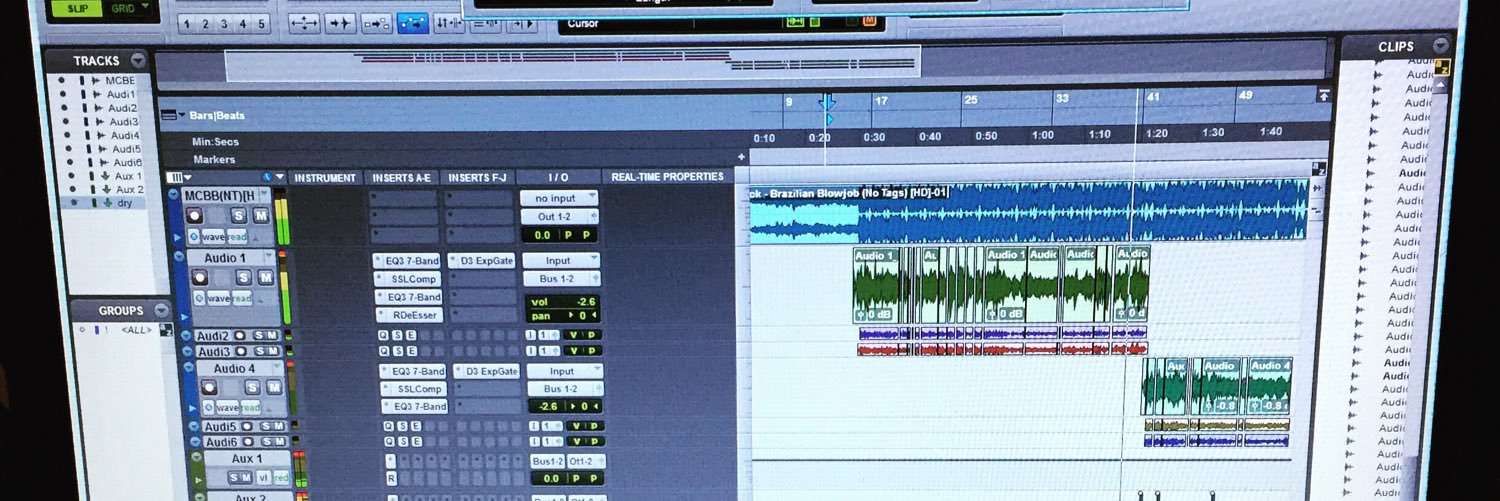This screenshot has height=501, width=1500.
Task: Open SSLComp insert on Audio 1
Action: [x=409, y=279]
